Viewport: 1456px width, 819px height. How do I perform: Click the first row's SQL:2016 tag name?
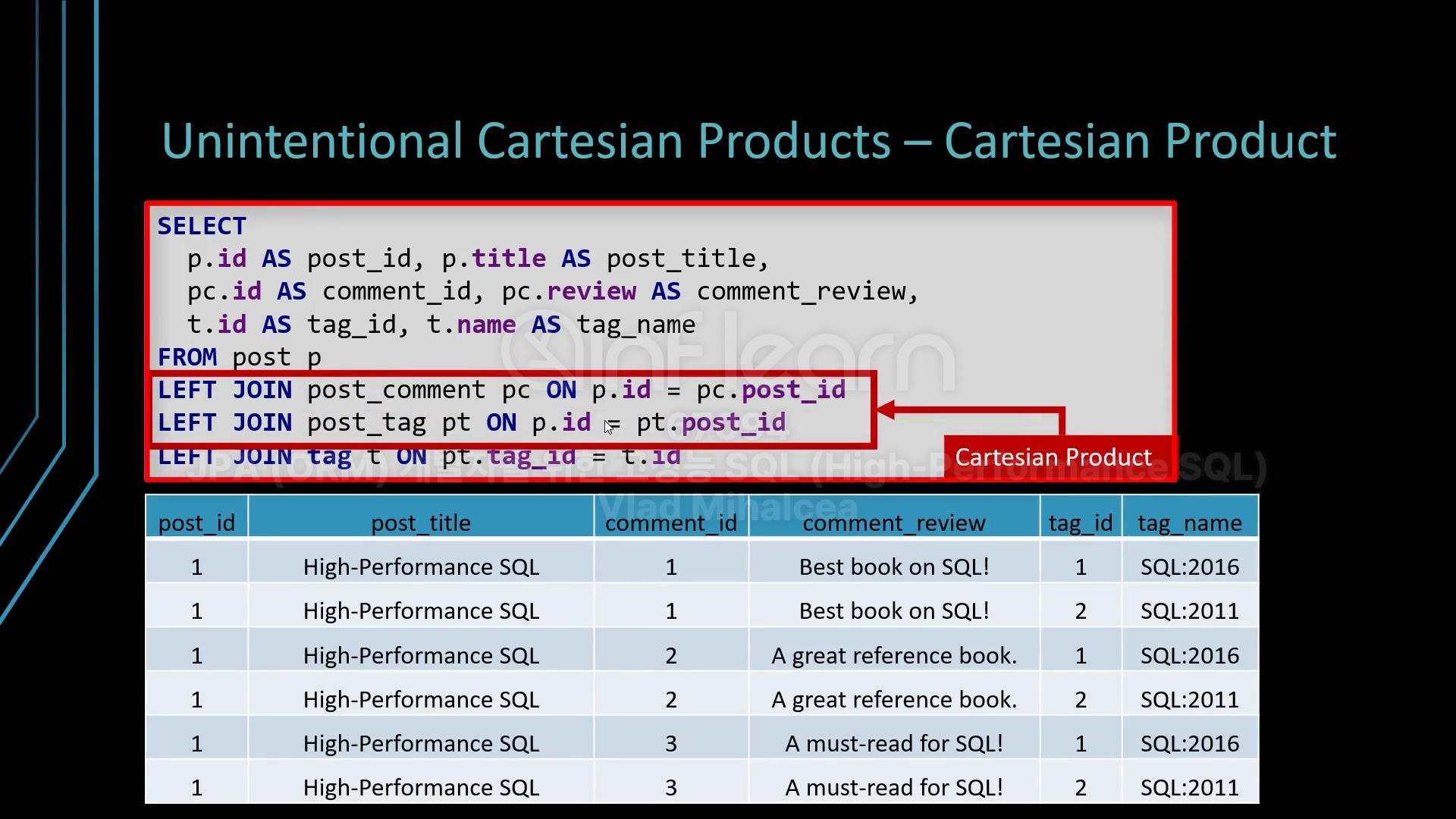coord(1189,566)
